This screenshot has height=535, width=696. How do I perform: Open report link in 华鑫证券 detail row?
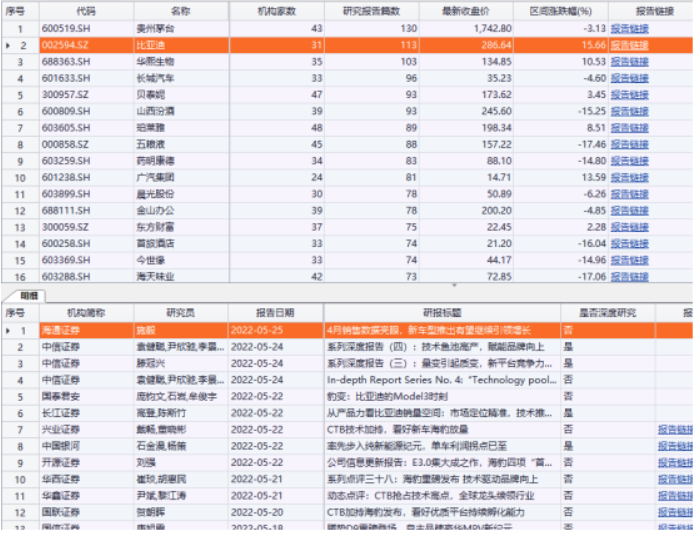click(675, 496)
